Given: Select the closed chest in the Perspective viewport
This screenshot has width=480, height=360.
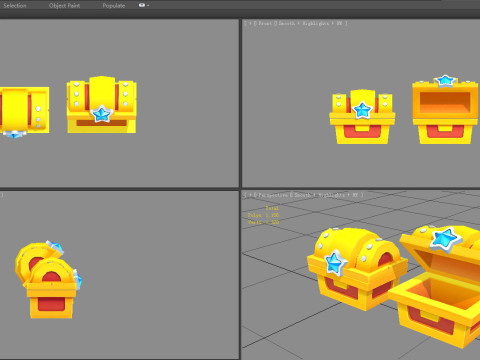Looking at the screenshot, I should pos(357,268).
